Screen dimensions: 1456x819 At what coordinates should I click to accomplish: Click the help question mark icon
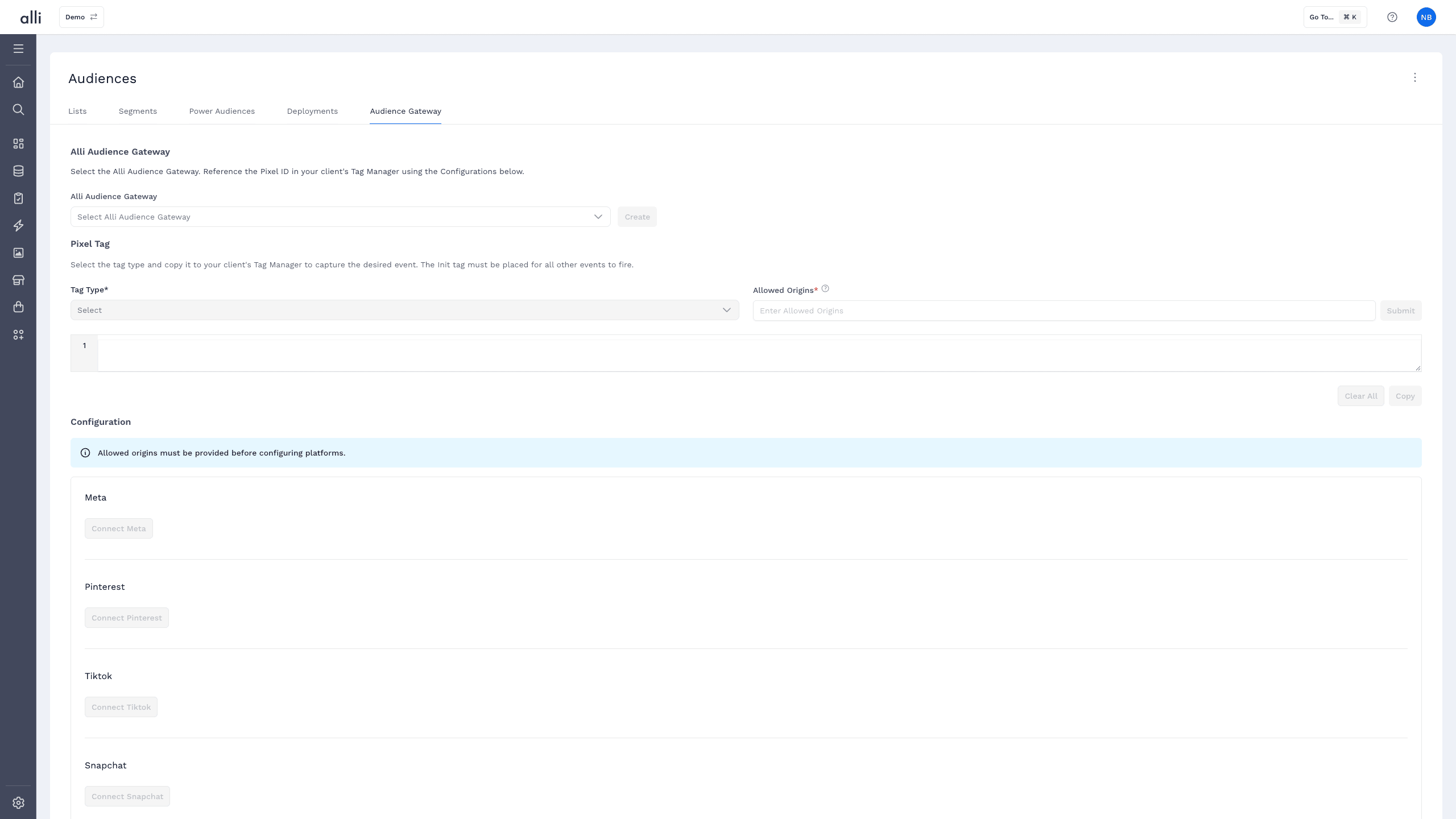1392,17
